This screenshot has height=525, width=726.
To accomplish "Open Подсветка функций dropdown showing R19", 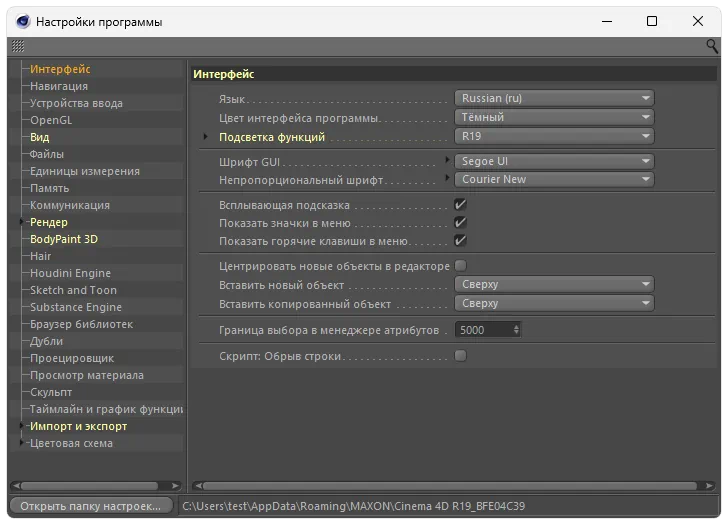I will [554, 136].
